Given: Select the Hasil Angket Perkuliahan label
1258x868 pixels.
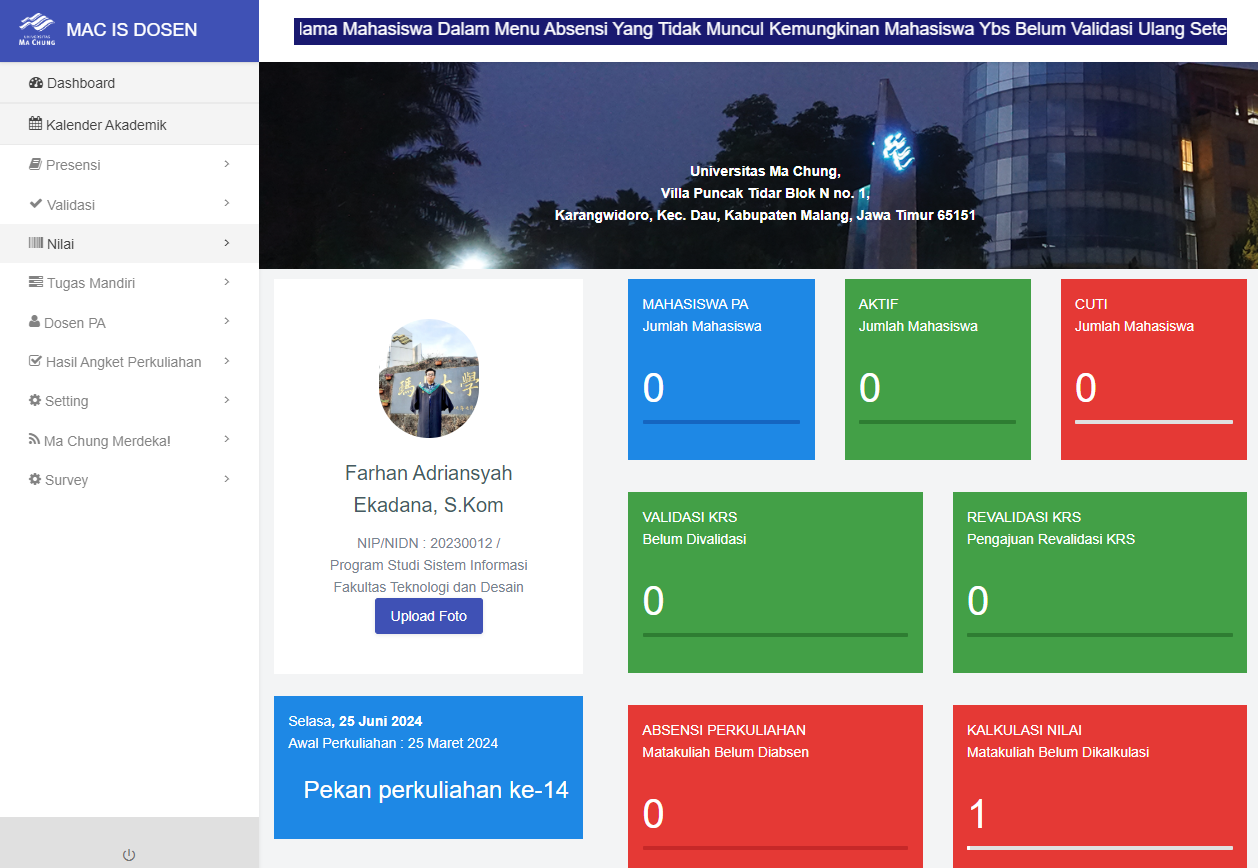Looking at the screenshot, I should click(x=124, y=362).
